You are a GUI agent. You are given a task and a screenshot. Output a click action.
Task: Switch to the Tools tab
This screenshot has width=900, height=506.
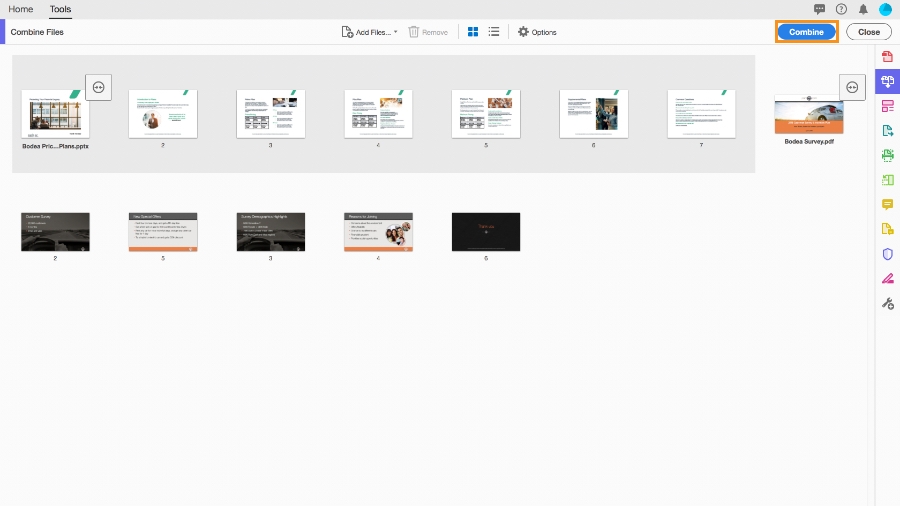tap(60, 9)
